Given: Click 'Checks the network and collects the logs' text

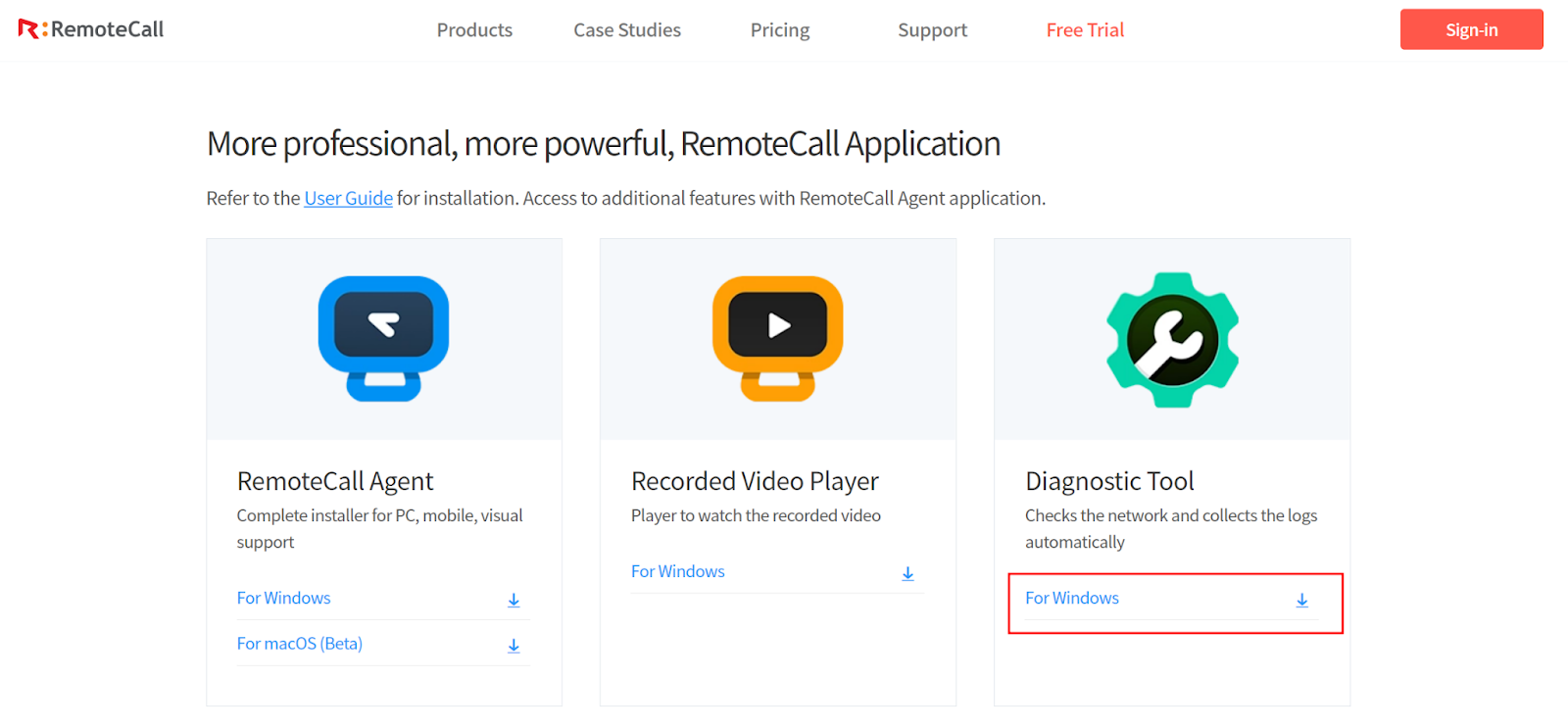Looking at the screenshot, I should coord(1171,515).
